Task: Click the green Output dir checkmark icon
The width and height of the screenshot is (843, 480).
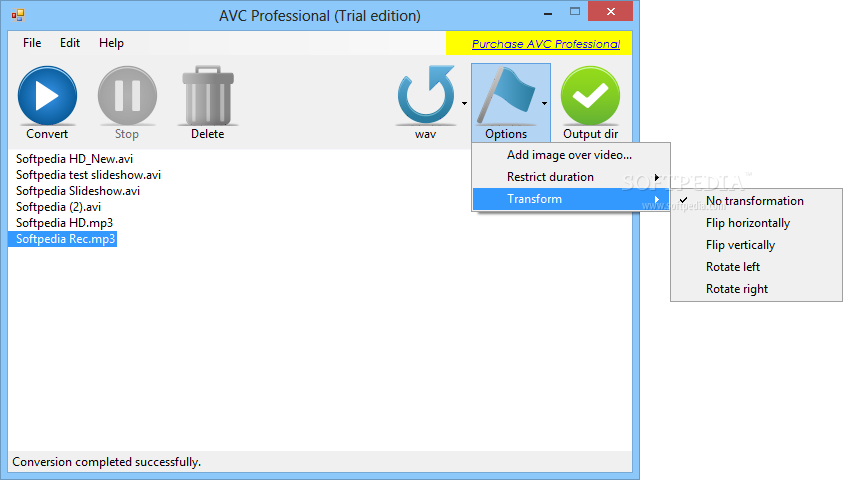Action: 590,96
